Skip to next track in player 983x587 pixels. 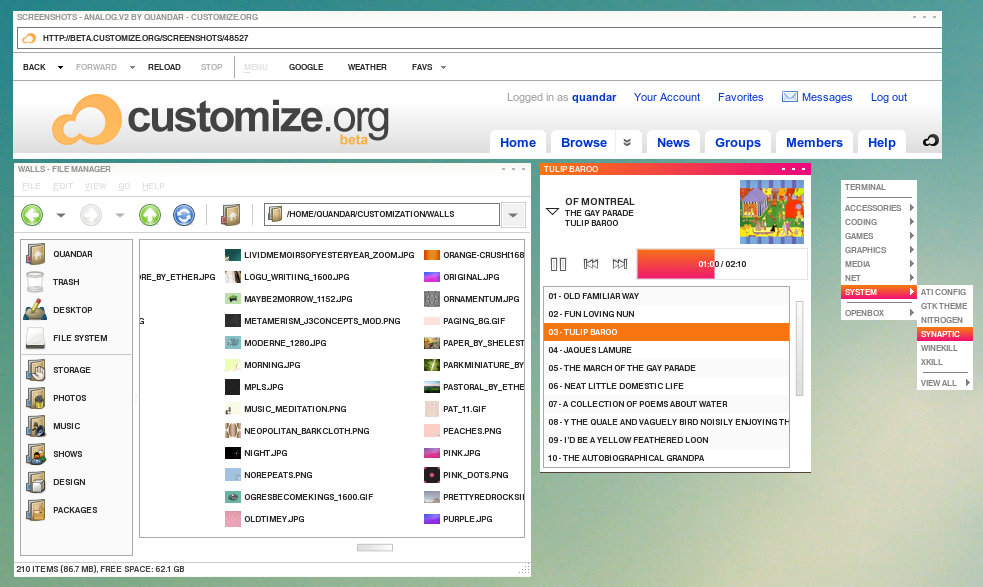coord(620,264)
